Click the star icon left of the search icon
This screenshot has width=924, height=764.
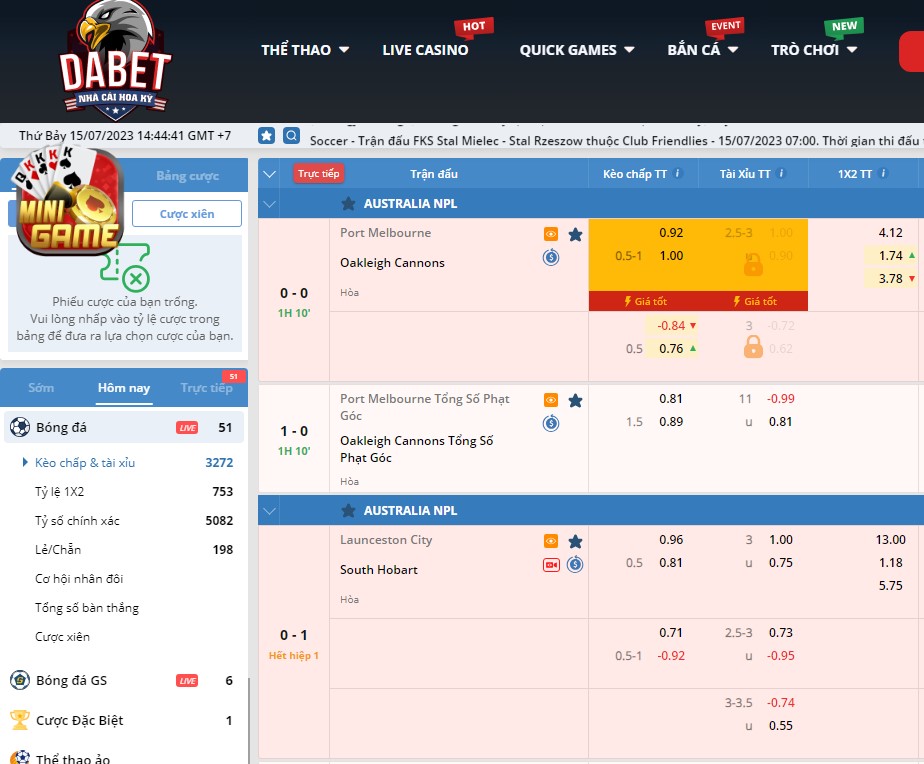[x=267, y=135]
